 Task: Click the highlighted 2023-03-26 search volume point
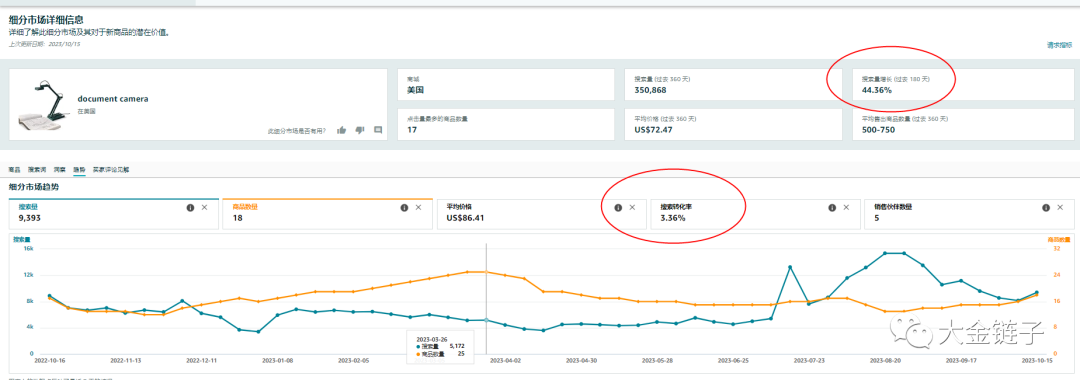(486, 320)
